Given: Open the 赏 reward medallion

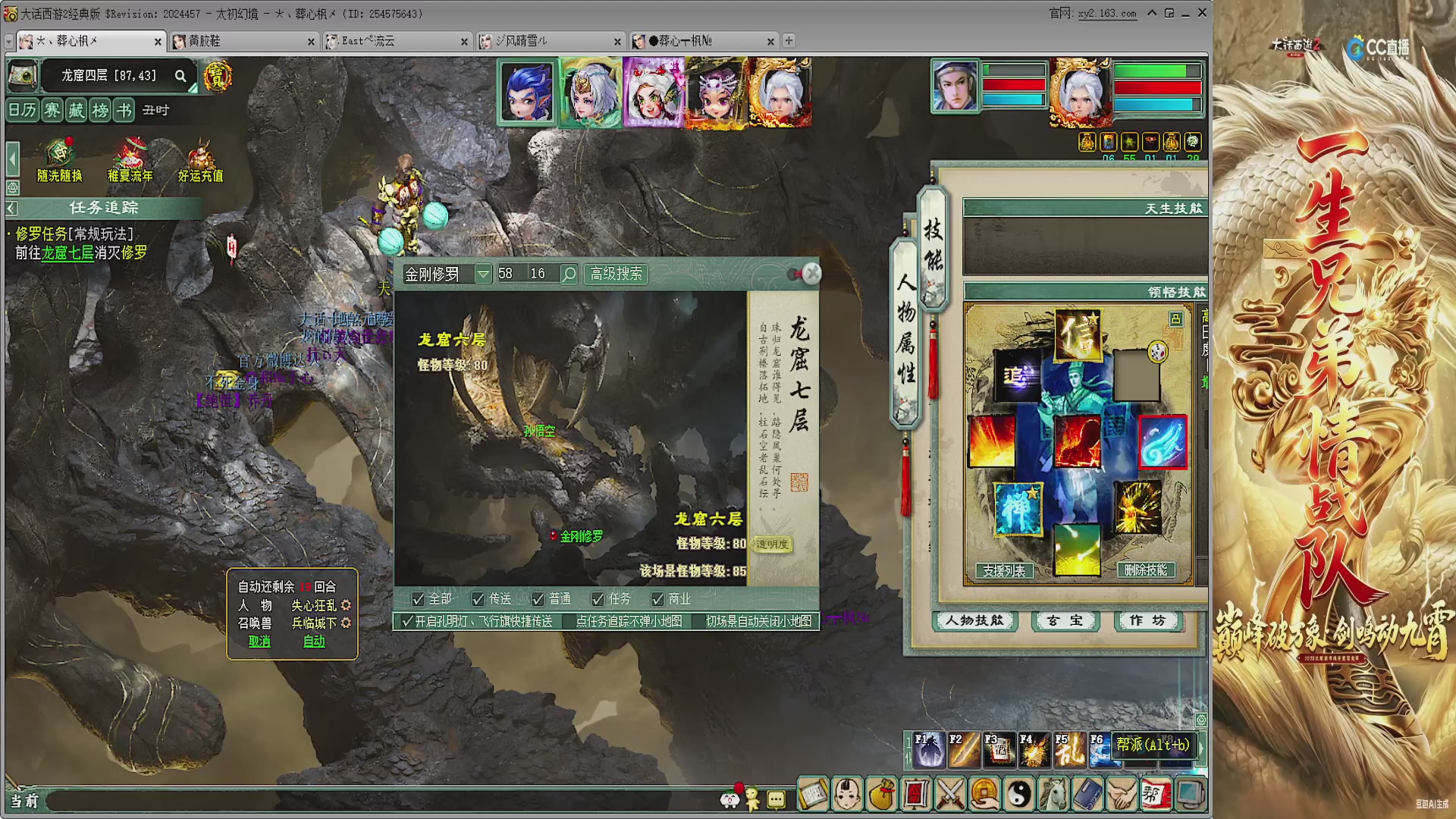Looking at the screenshot, I should click(217, 77).
